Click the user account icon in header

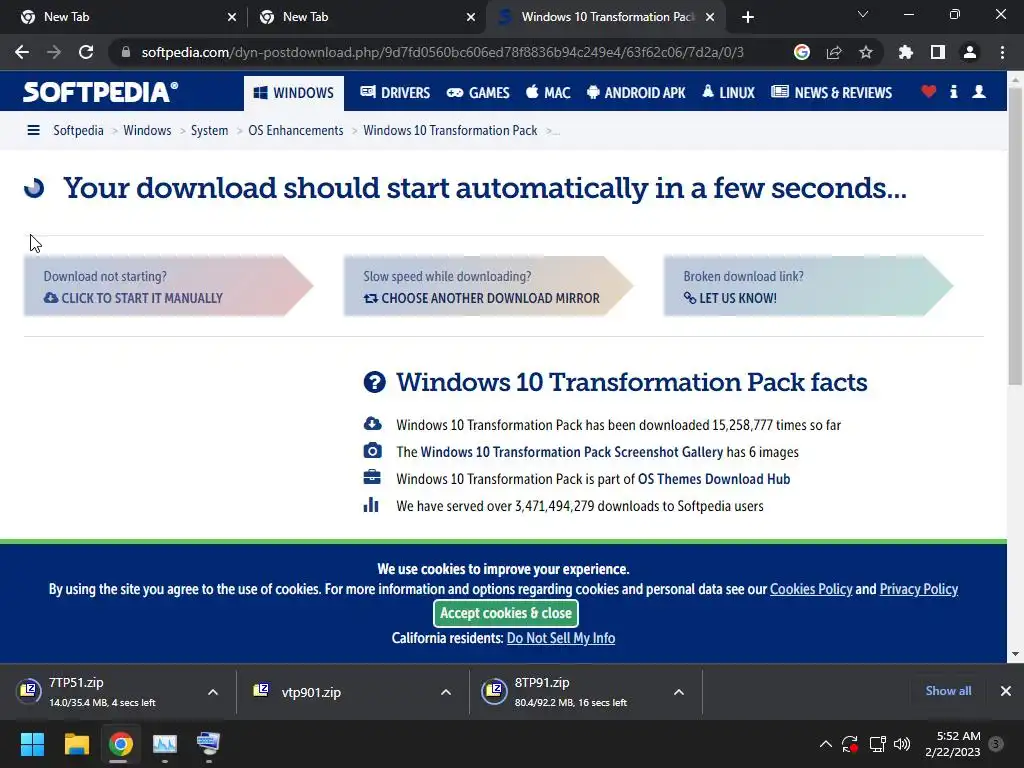(x=979, y=91)
